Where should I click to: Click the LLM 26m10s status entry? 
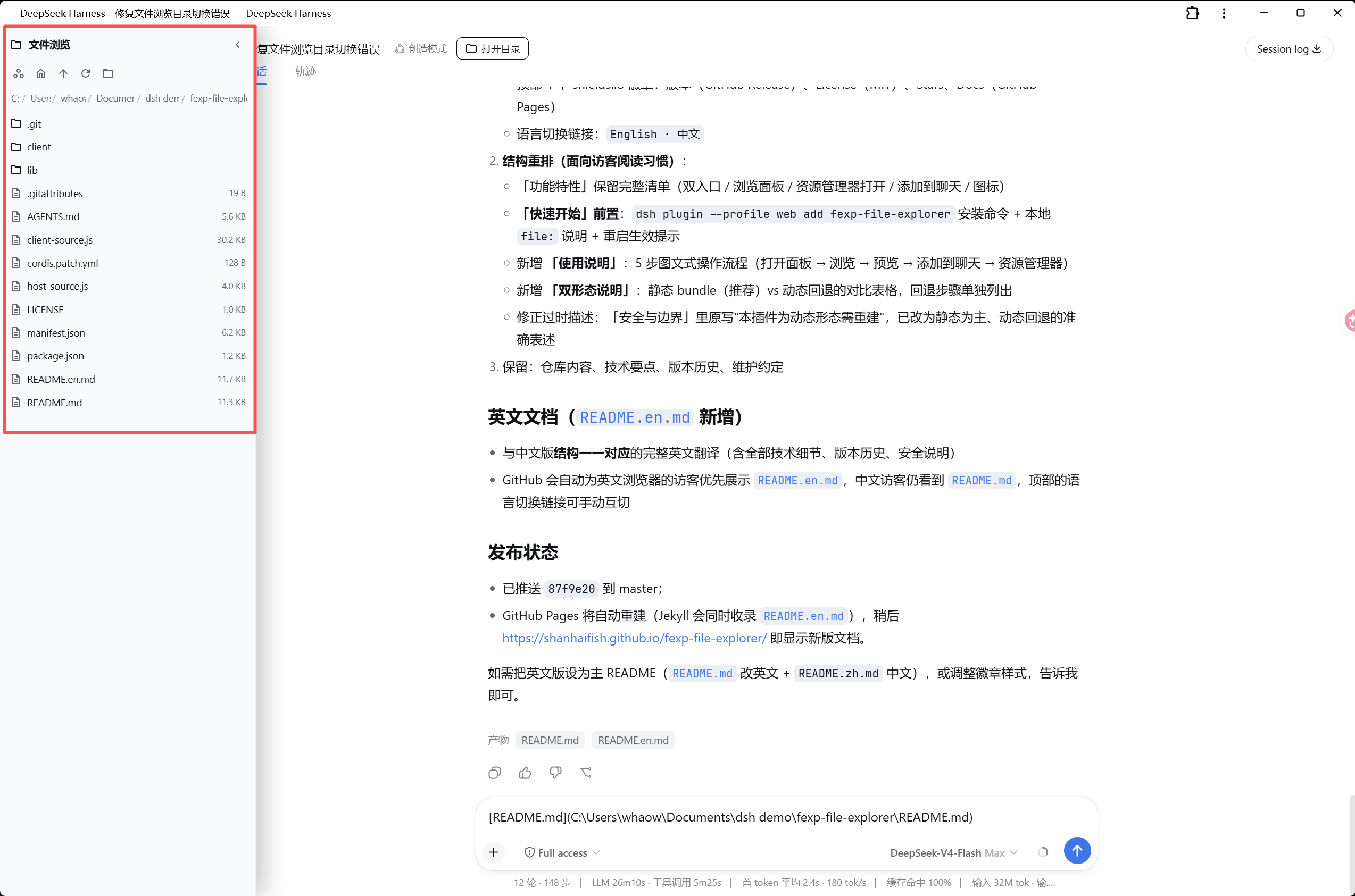656,883
